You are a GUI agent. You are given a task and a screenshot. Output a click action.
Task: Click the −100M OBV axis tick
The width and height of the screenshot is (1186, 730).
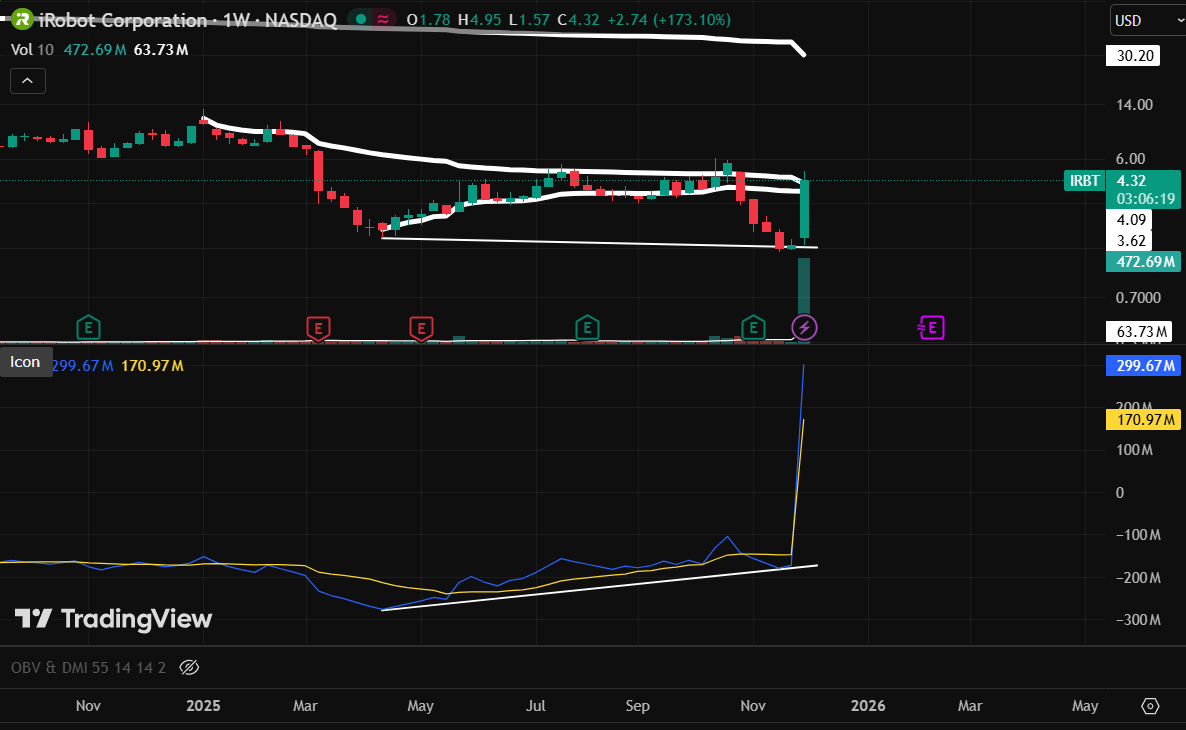point(1138,536)
